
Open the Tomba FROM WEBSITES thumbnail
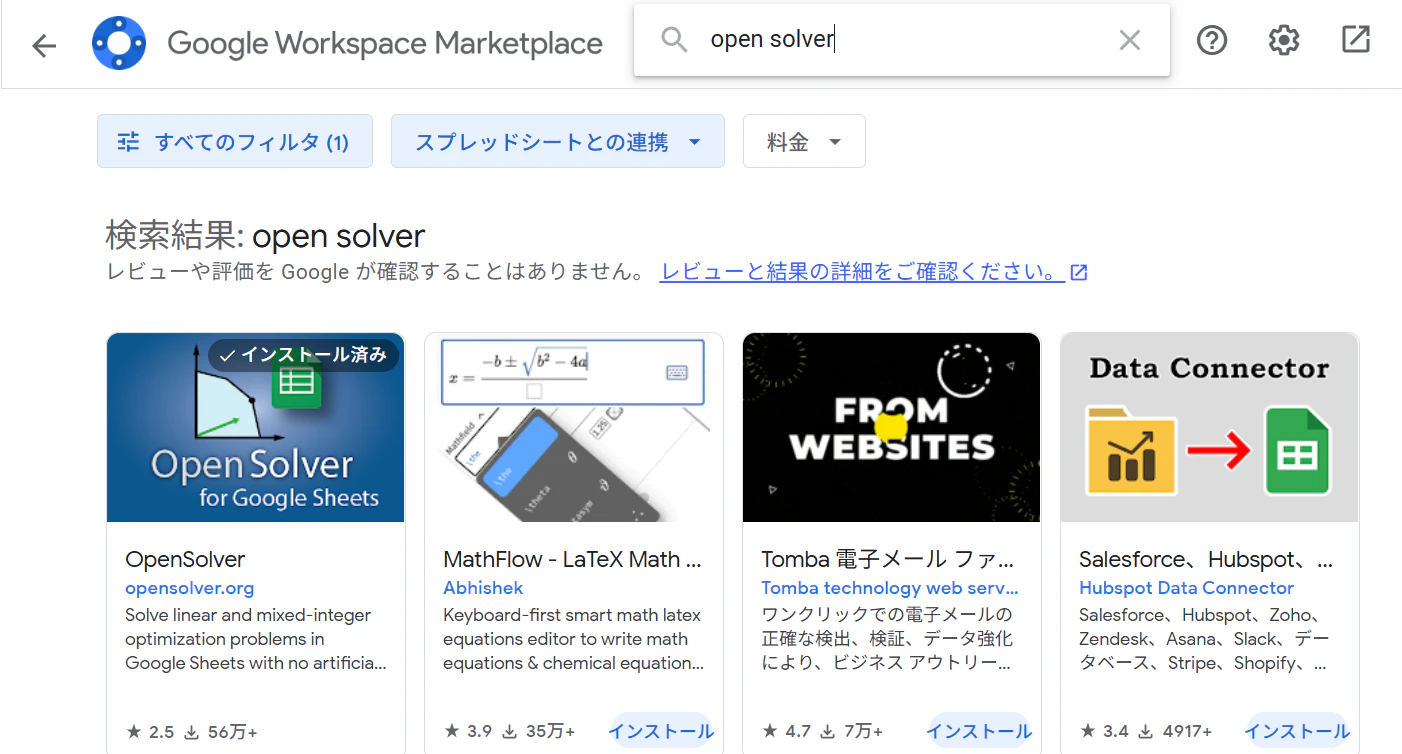tap(892, 427)
